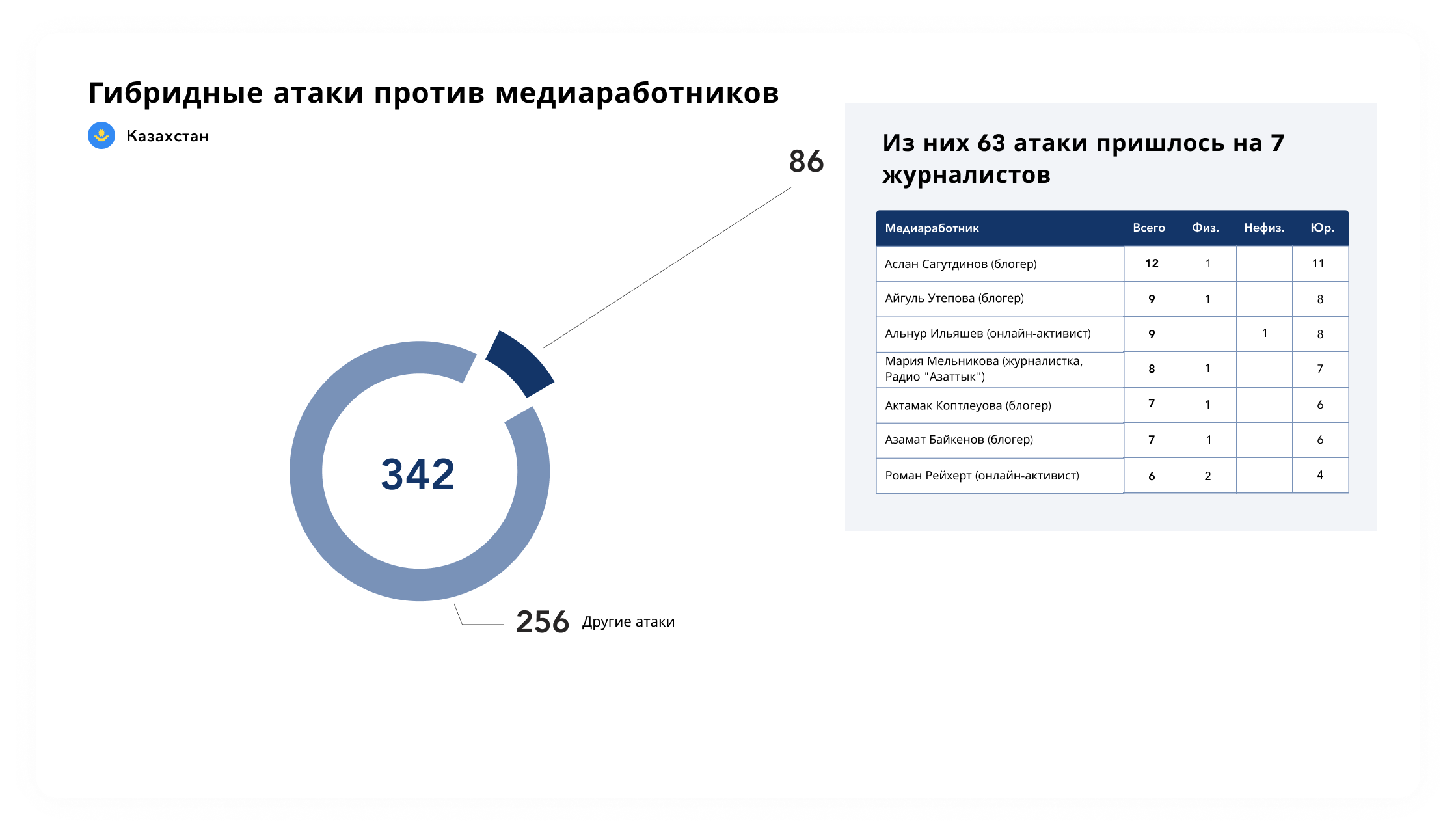Image resolution: width=1456 pixels, height=836 pixels.
Task: Click total '9' for Айгуль Утепова
Action: tap(1152, 299)
